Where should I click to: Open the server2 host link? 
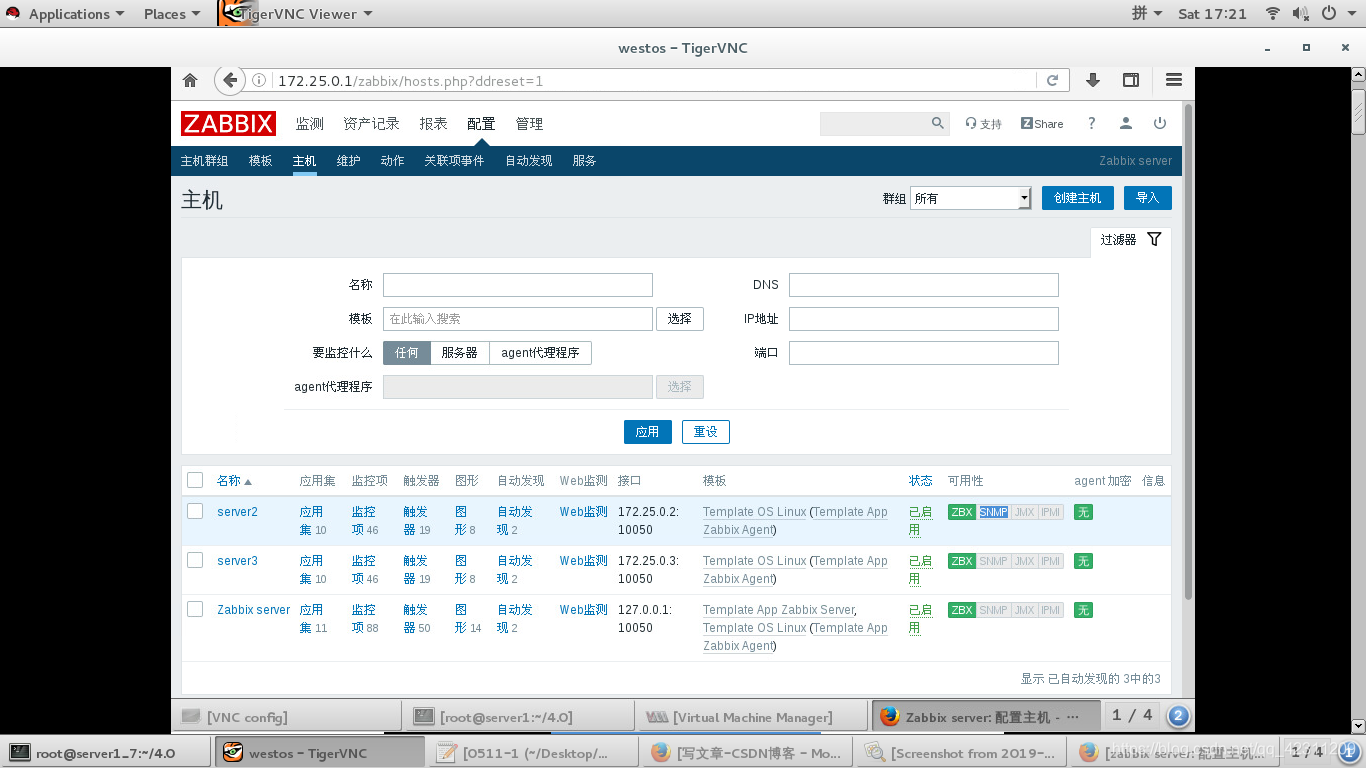(237, 512)
